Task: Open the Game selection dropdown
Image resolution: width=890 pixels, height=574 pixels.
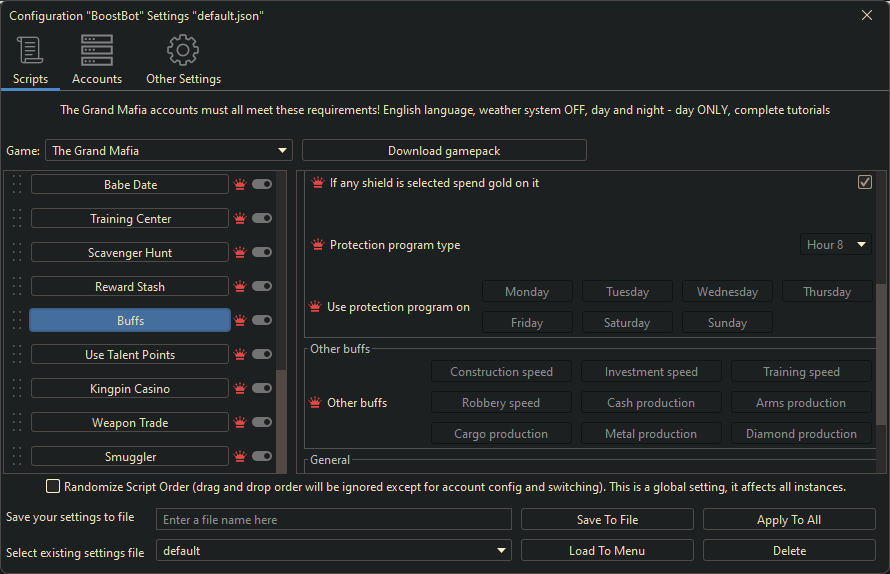Action: point(169,151)
